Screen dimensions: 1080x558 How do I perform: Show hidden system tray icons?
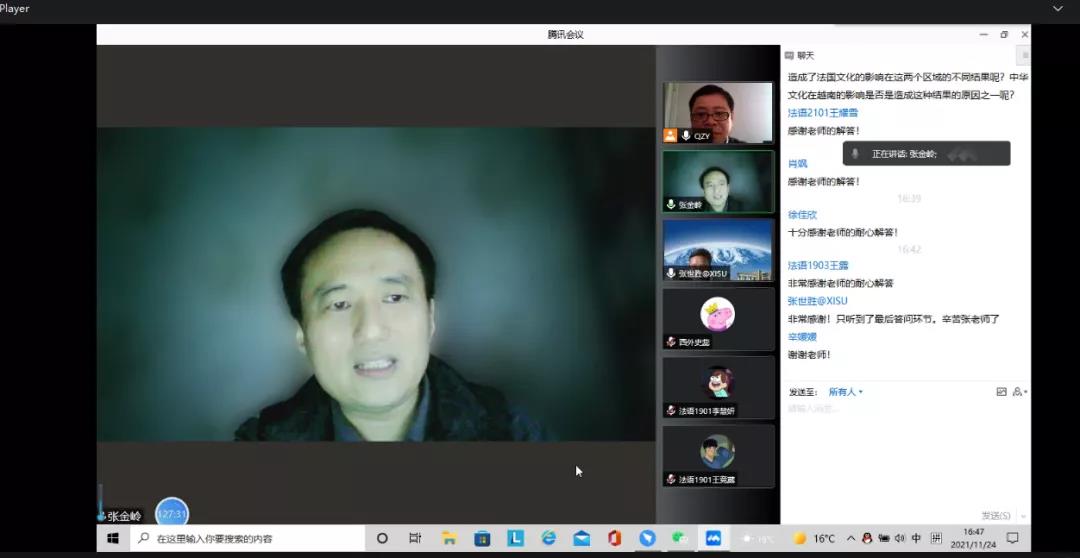pyautogui.click(x=850, y=538)
